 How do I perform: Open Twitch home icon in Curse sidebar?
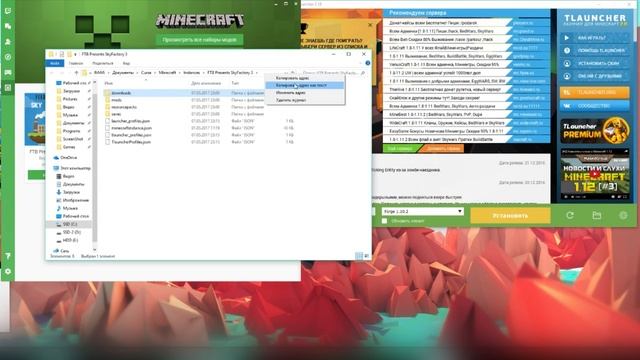click(8, 11)
